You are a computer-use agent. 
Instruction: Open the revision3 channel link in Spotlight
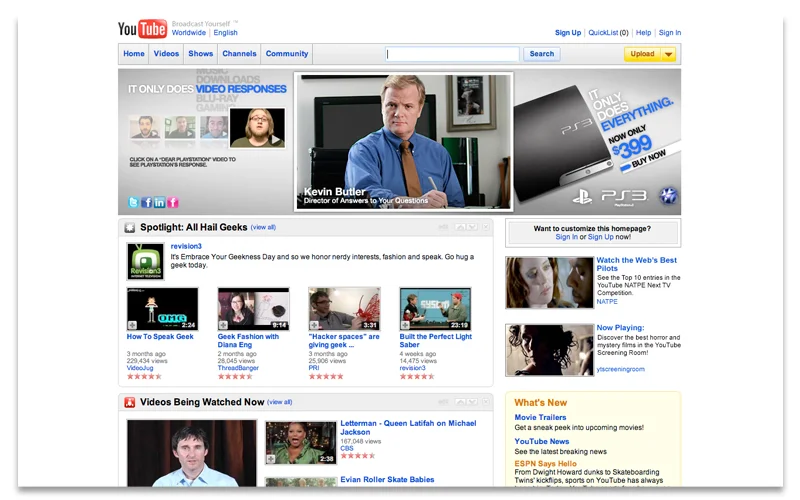pyautogui.click(x=186, y=246)
